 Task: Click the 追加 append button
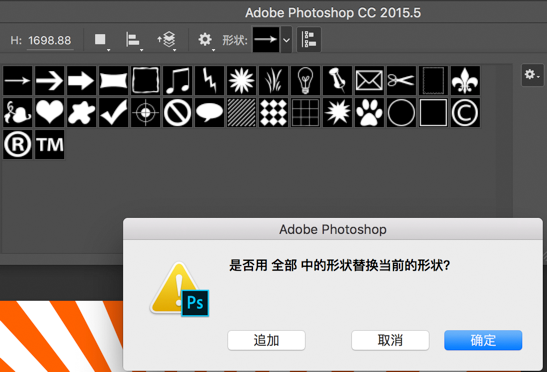click(267, 340)
